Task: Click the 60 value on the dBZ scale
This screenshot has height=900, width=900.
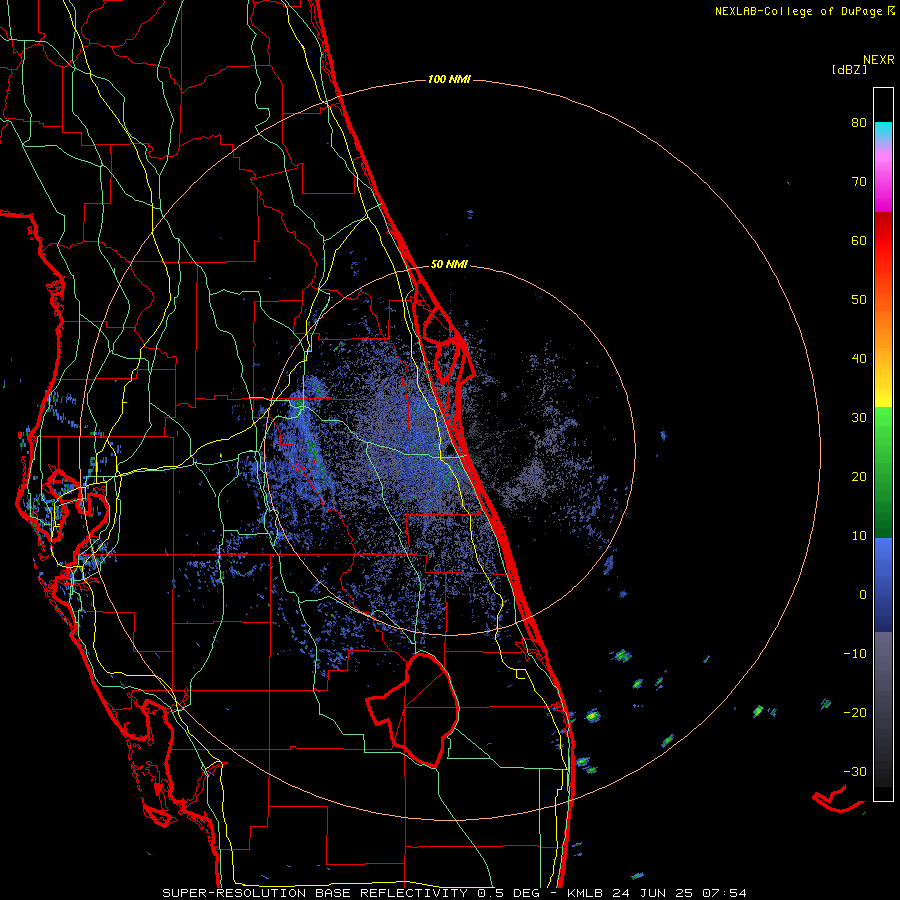Action: coord(859,240)
